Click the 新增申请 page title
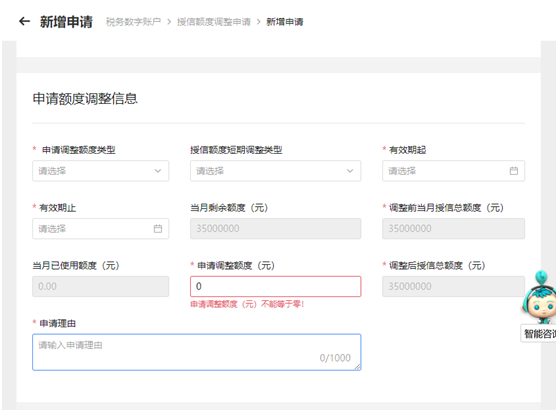This screenshot has width=558, height=412. pyautogui.click(x=66, y=22)
